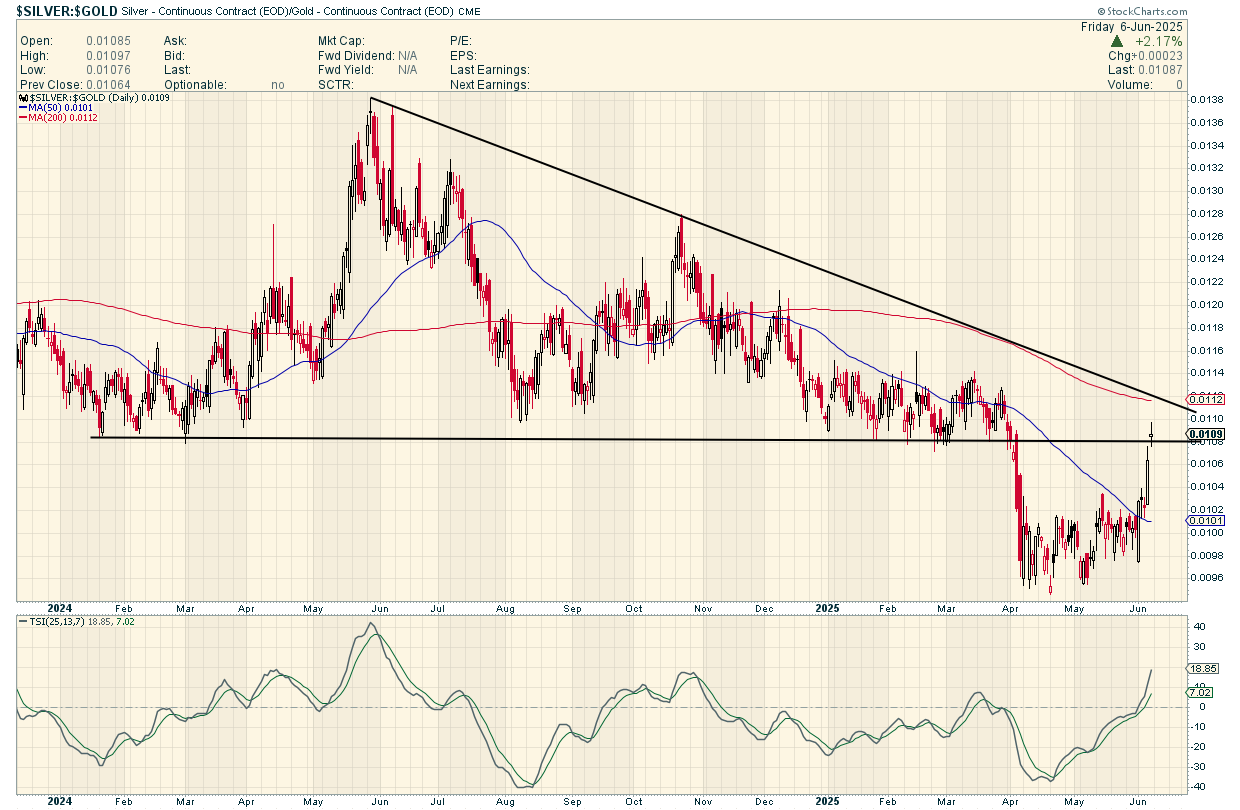Click the +2.17% percent change value

1158,42
